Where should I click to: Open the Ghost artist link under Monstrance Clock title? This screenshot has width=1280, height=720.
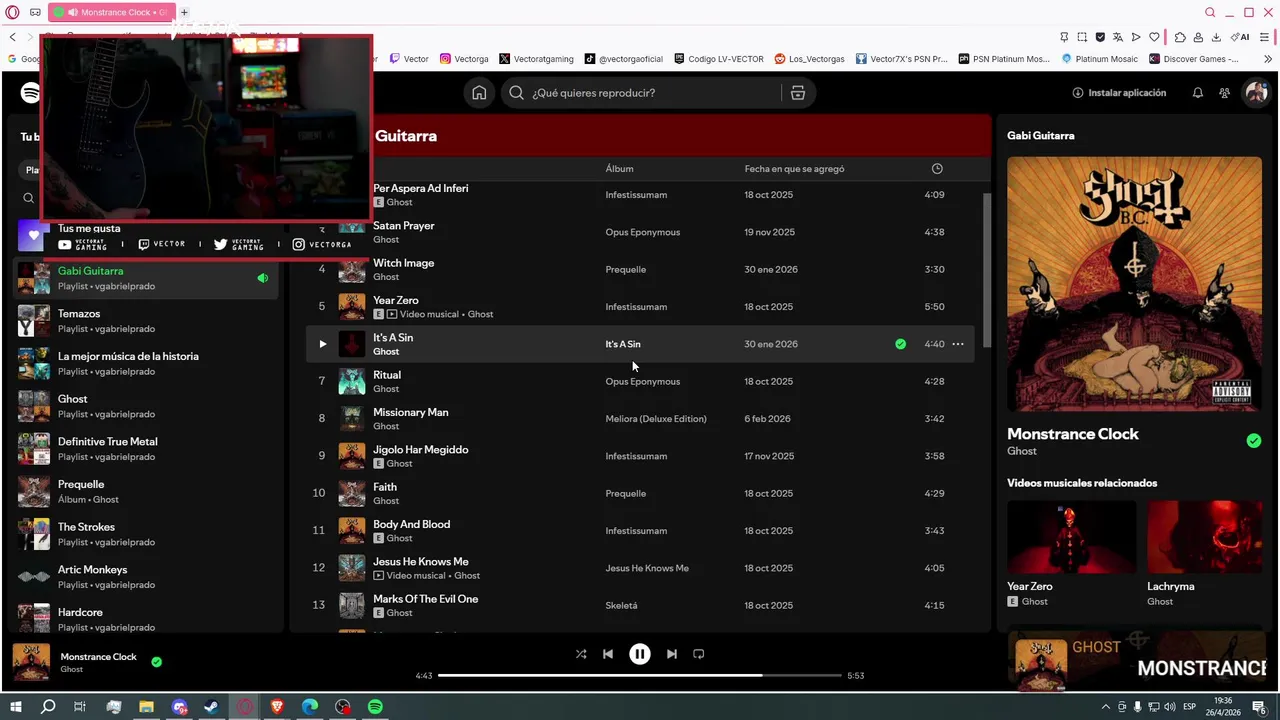(x=1022, y=451)
